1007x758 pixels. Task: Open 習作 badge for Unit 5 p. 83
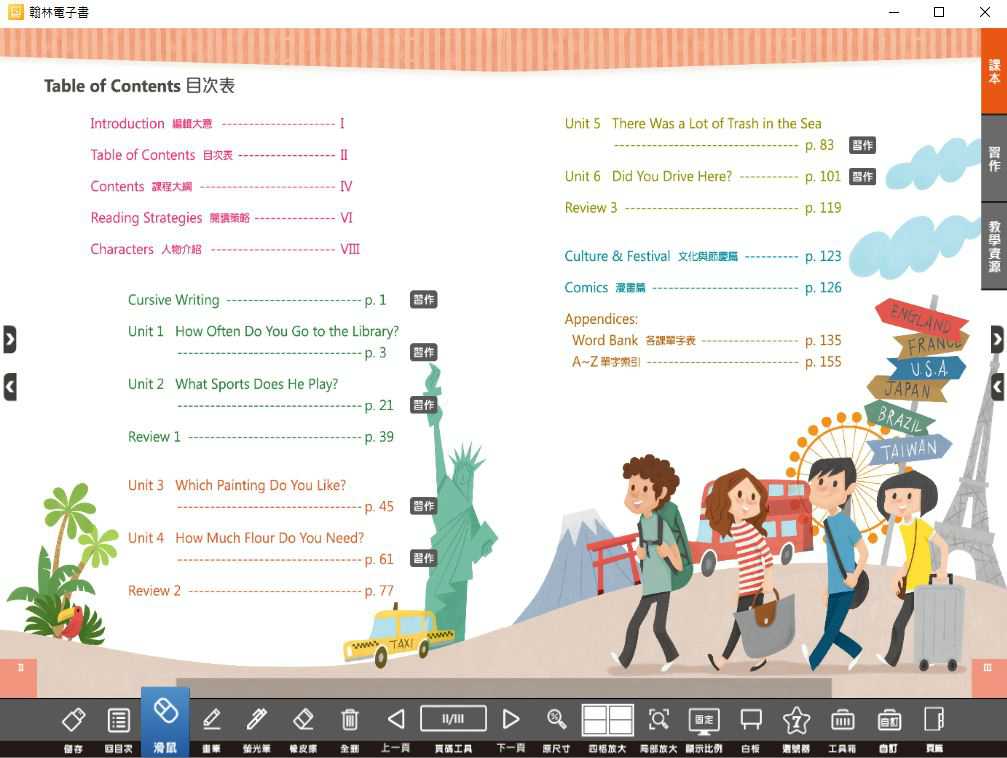point(863,145)
